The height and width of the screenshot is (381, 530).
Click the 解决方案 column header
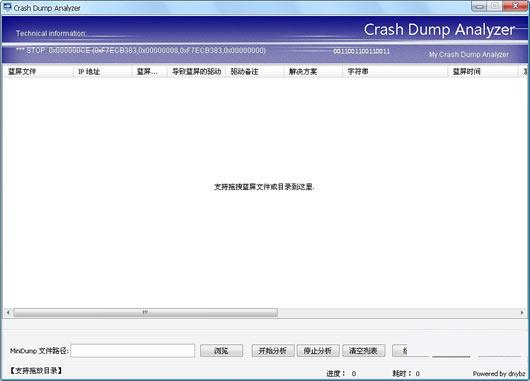point(313,72)
